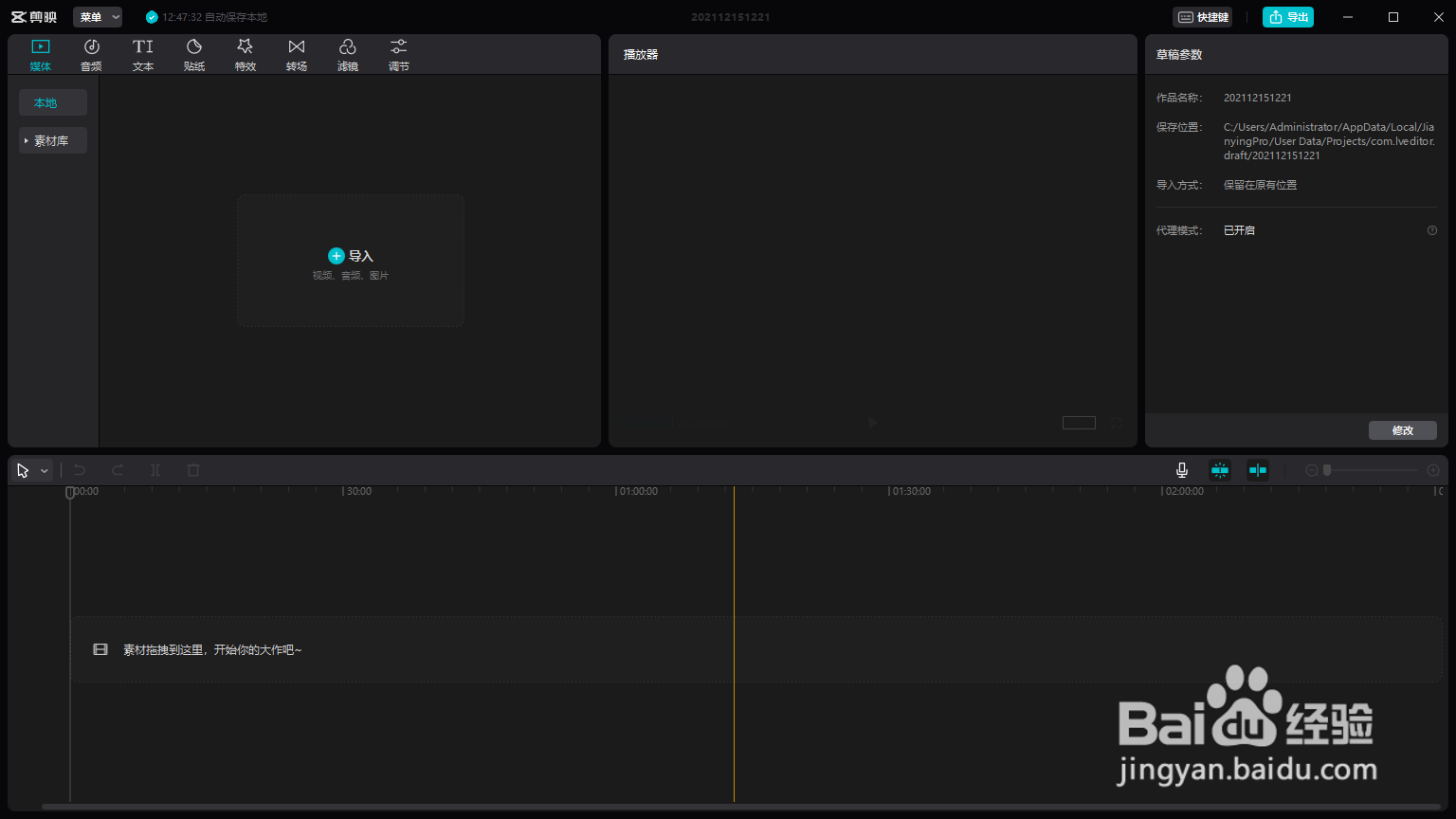Click the 草稿参数 draft parameters header

1179,55
